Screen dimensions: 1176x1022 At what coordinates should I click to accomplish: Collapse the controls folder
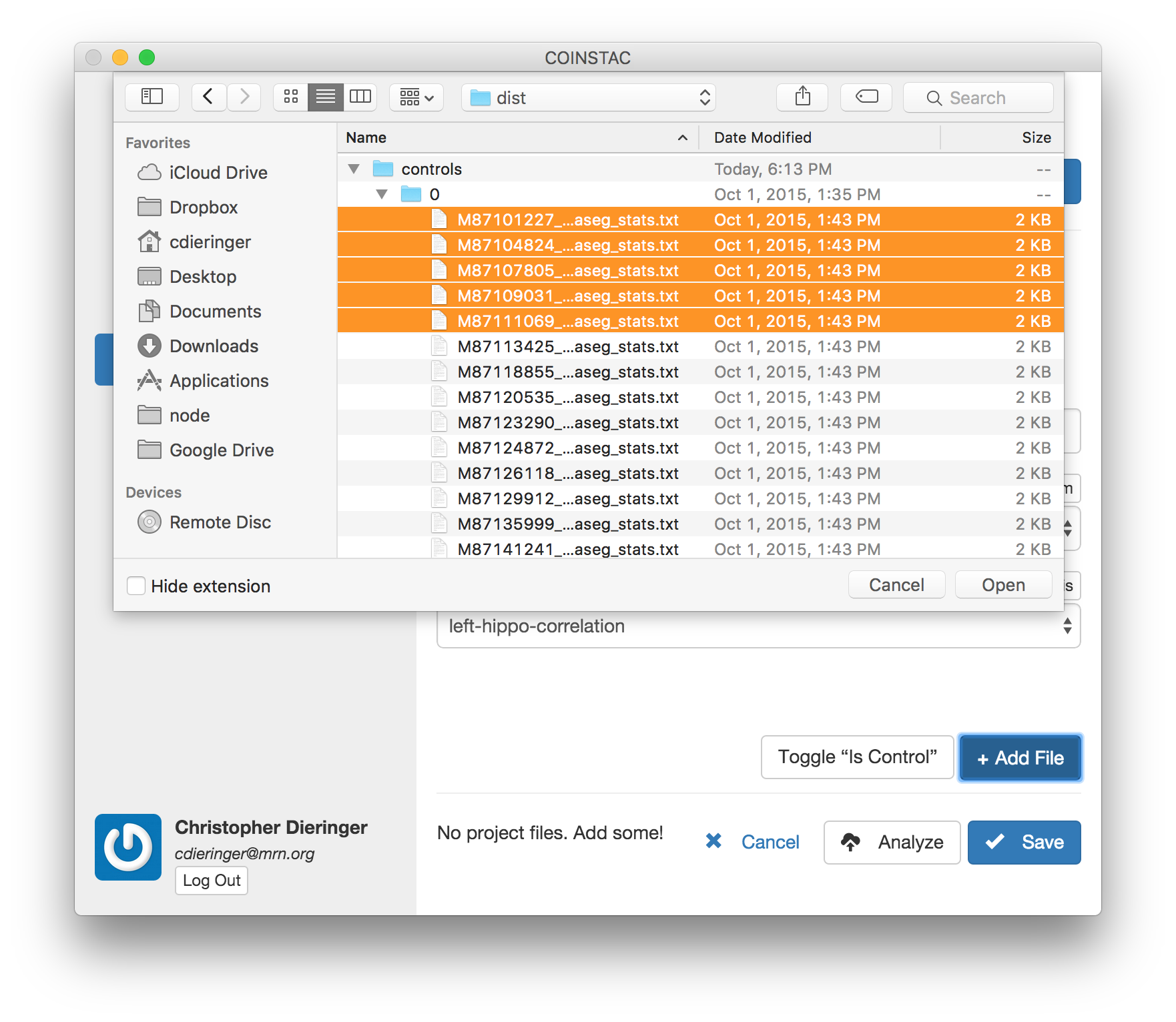pyautogui.click(x=354, y=169)
